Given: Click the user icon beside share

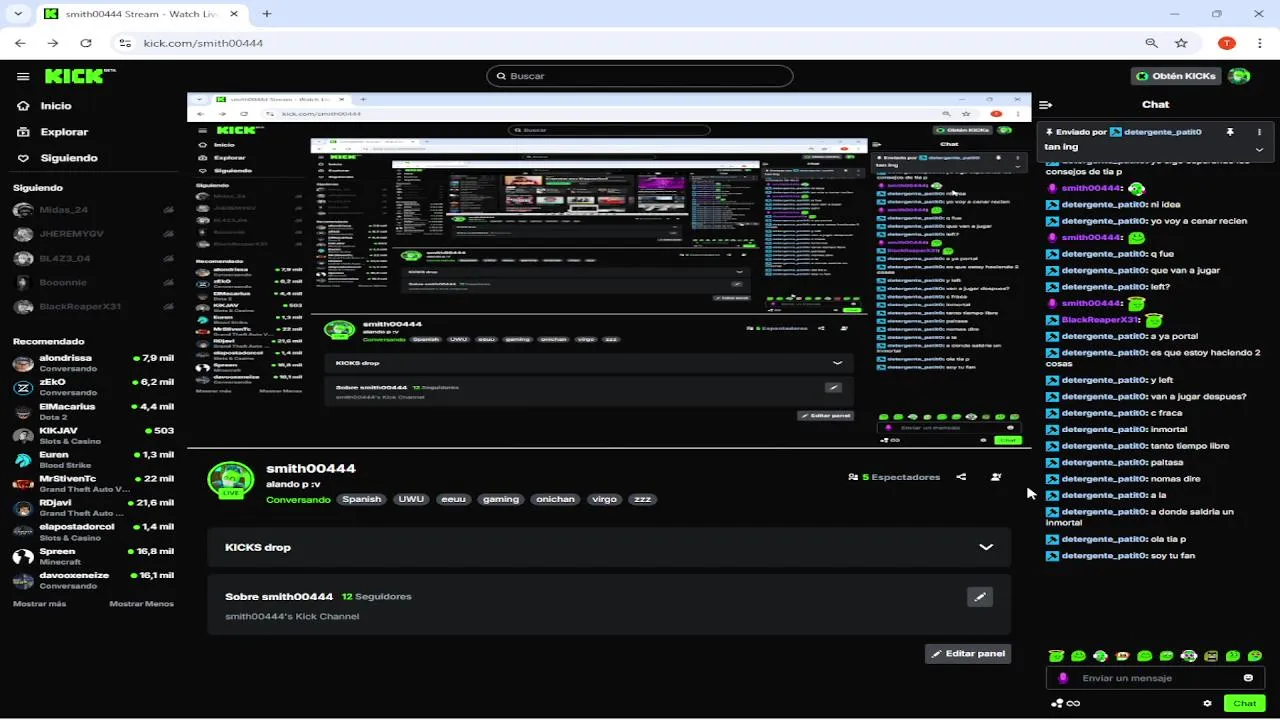Looking at the screenshot, I should [996, 477].
